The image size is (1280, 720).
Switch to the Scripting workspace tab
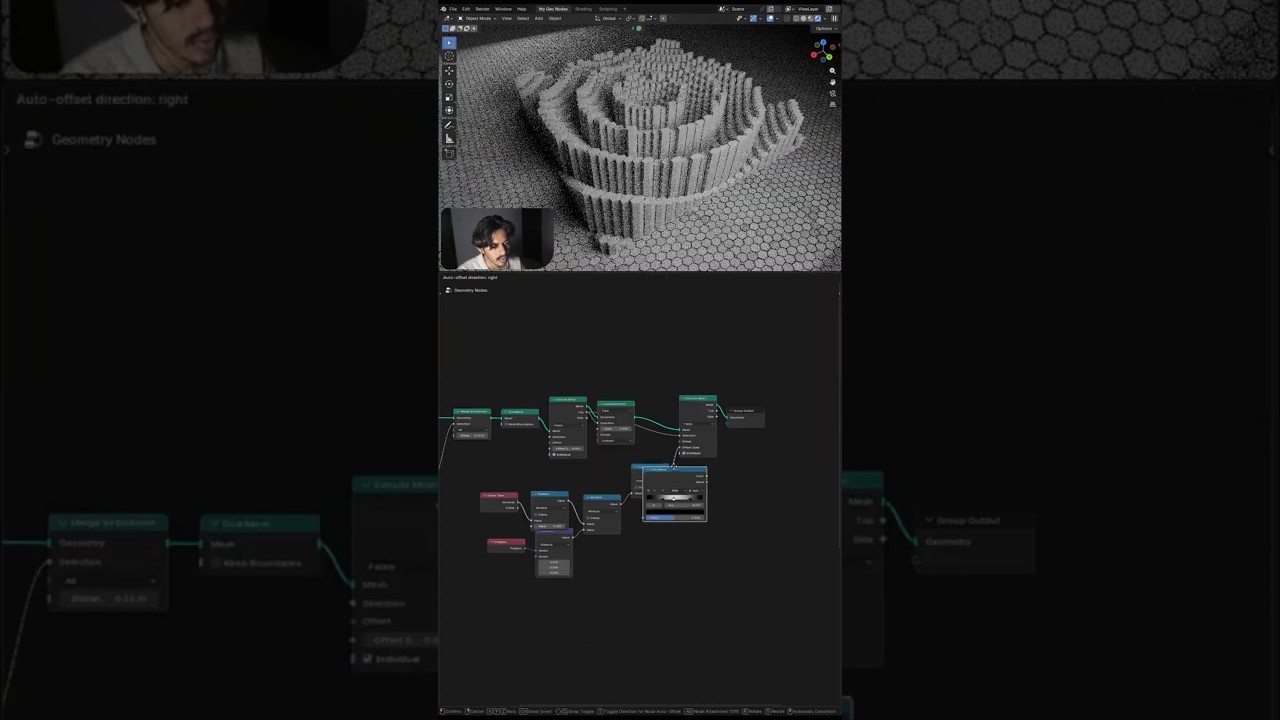pyautogui.click(x=608, y=9)
